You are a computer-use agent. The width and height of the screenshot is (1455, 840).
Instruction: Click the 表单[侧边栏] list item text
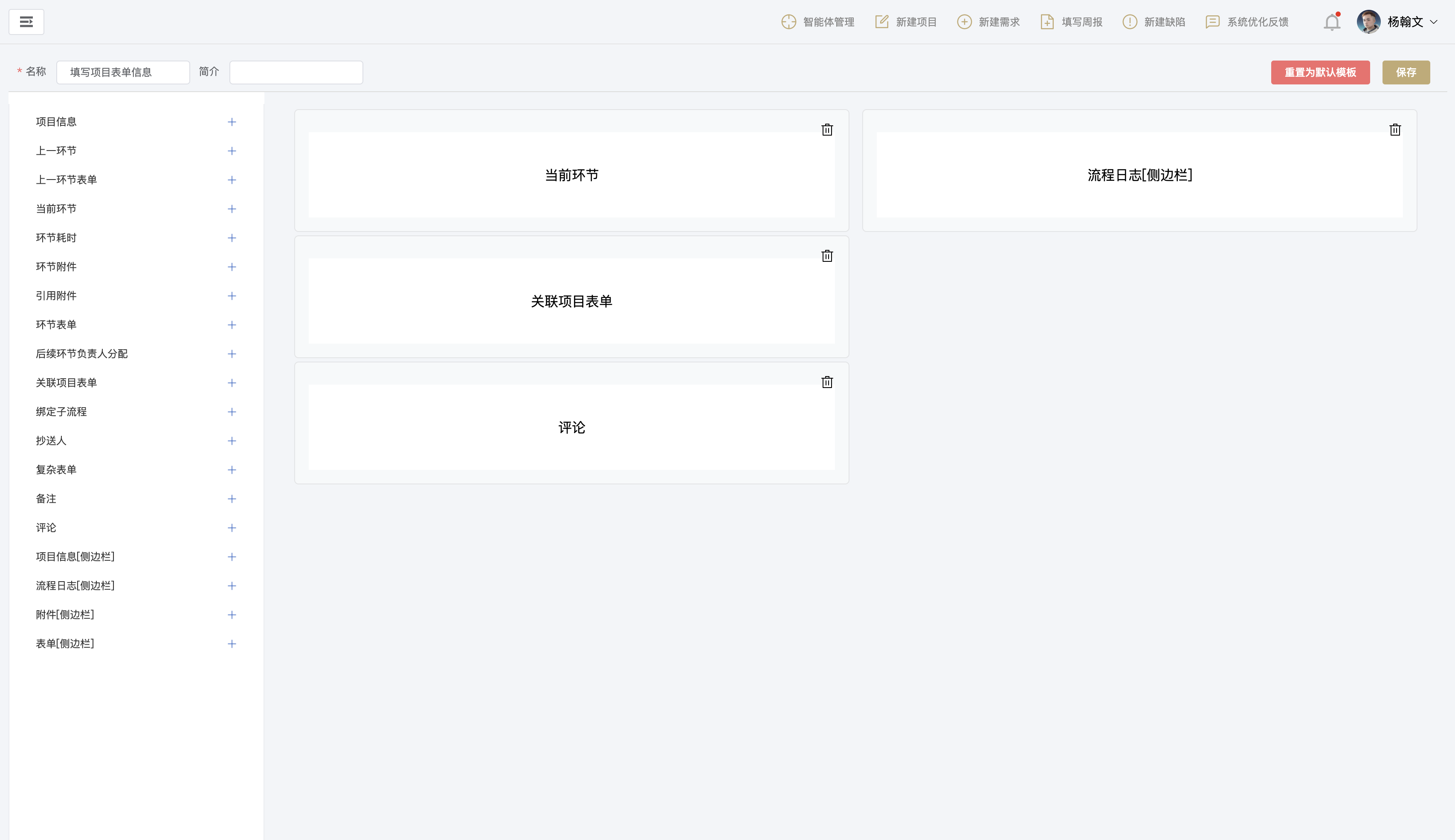point(65,644)
